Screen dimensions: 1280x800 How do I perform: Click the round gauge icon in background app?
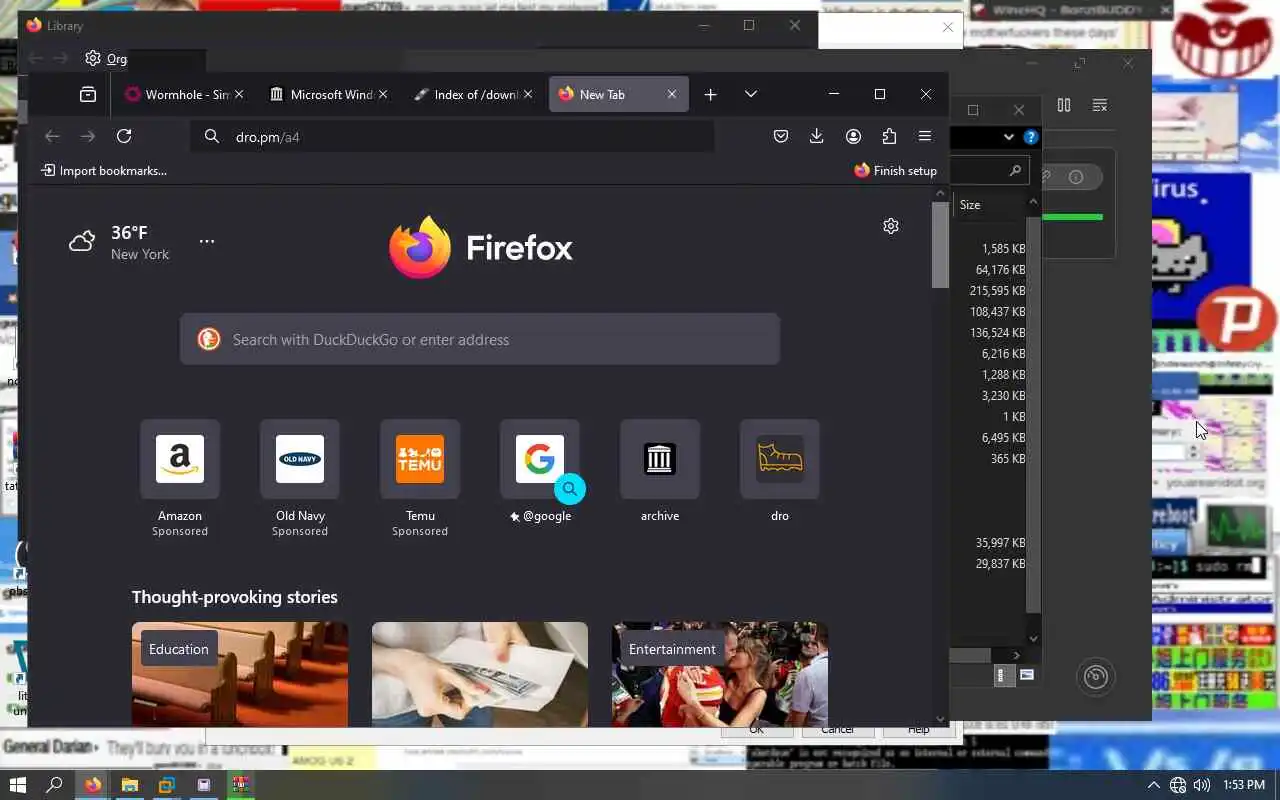pos(1096,677)
